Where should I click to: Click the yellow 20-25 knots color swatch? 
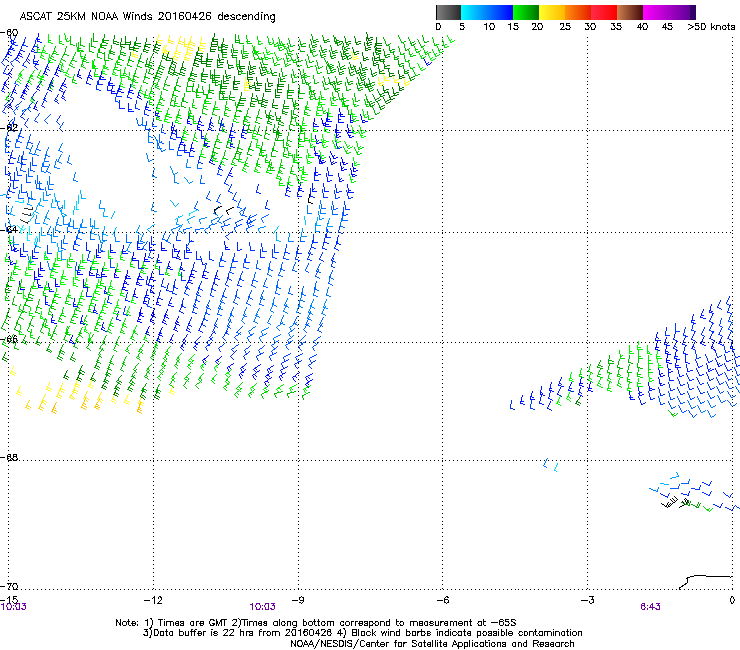coord(552,12)
